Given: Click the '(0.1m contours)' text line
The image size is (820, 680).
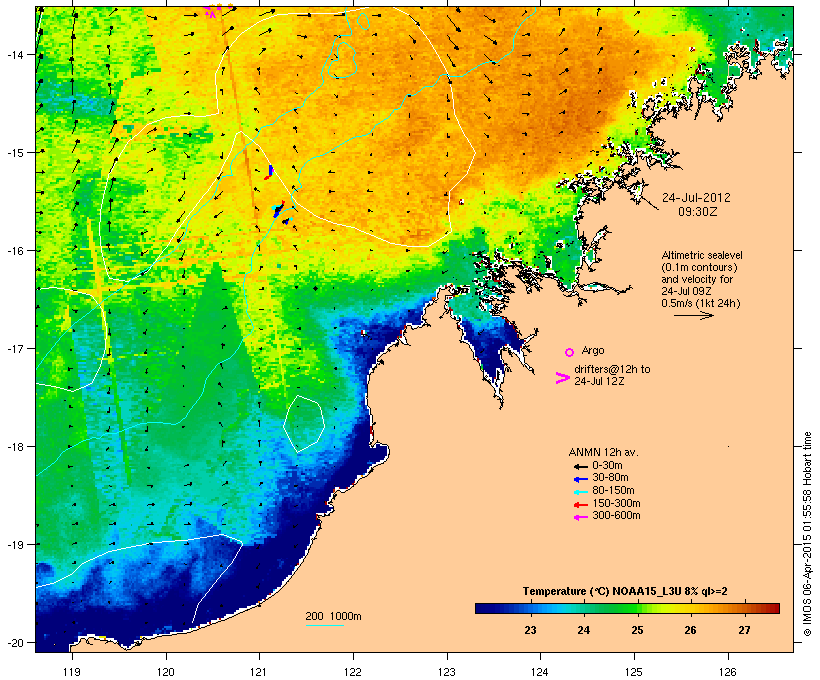Looking at the screenshot, I should tap(699, 267).
